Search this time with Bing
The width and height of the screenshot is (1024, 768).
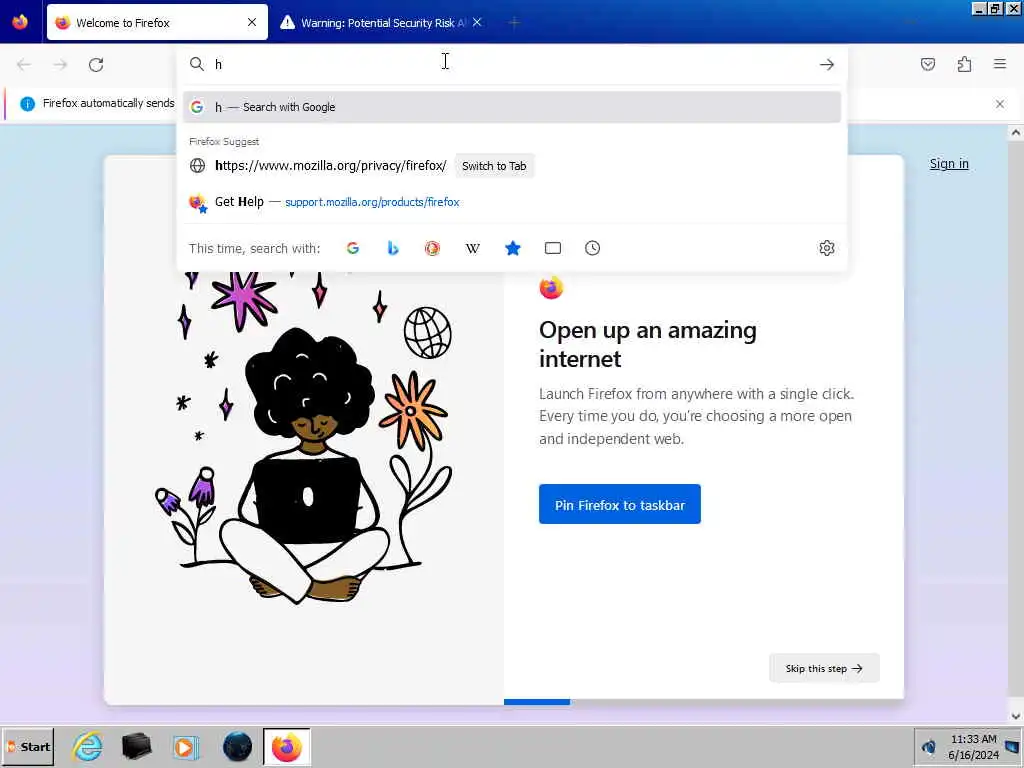pyautogui.click(x=392, y=248)
